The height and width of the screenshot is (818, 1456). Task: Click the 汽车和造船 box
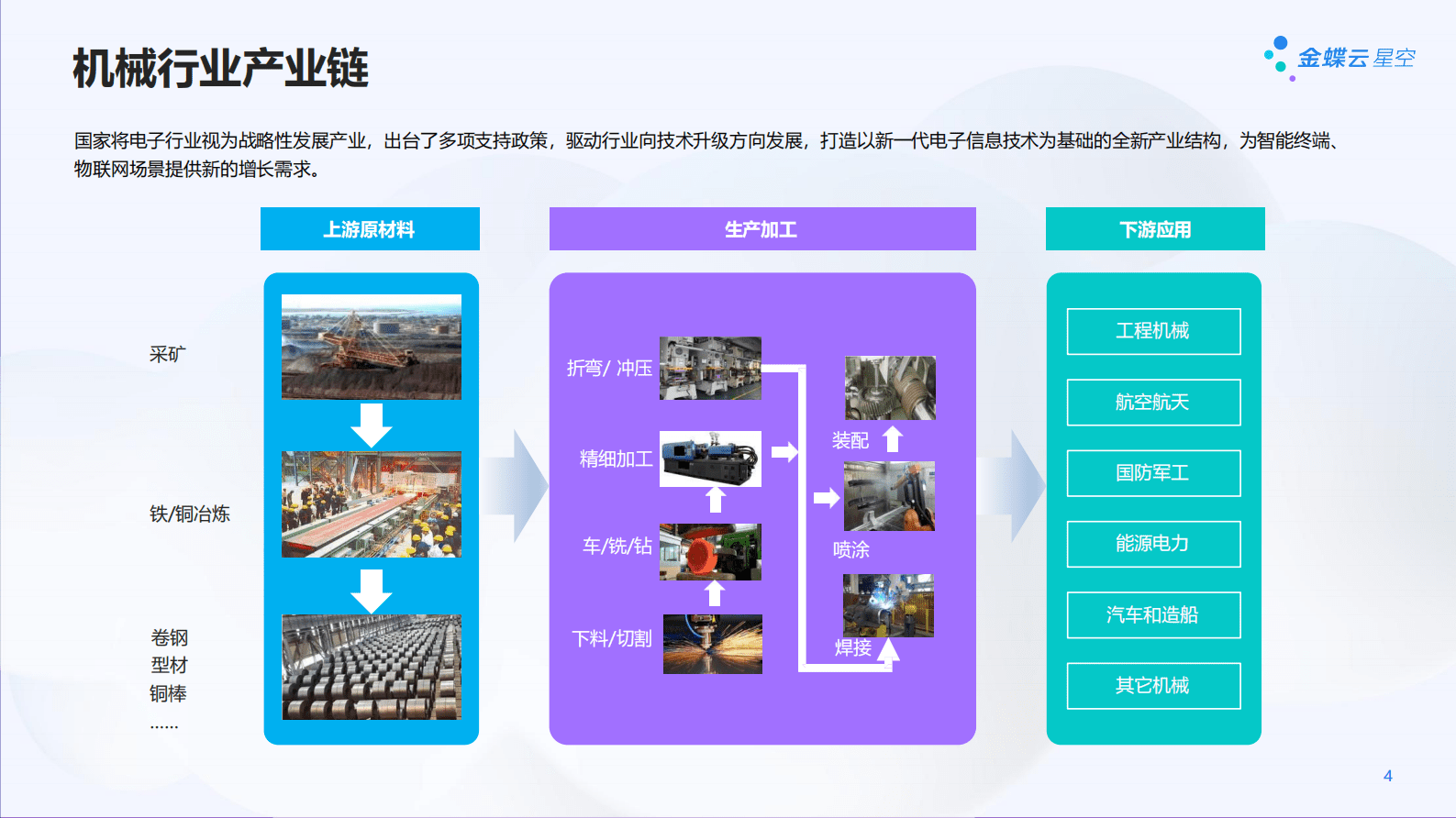(x=1153, y=615)
